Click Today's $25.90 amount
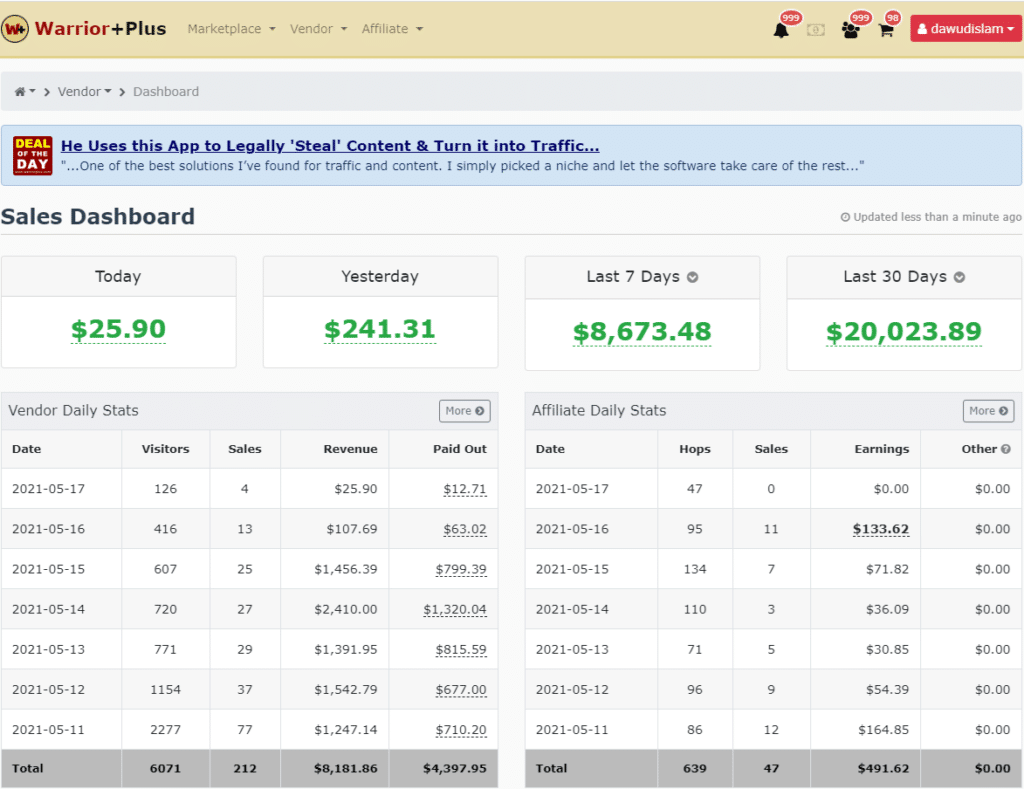The height and width of the screenshot is (789, 1024). (118, 329)
